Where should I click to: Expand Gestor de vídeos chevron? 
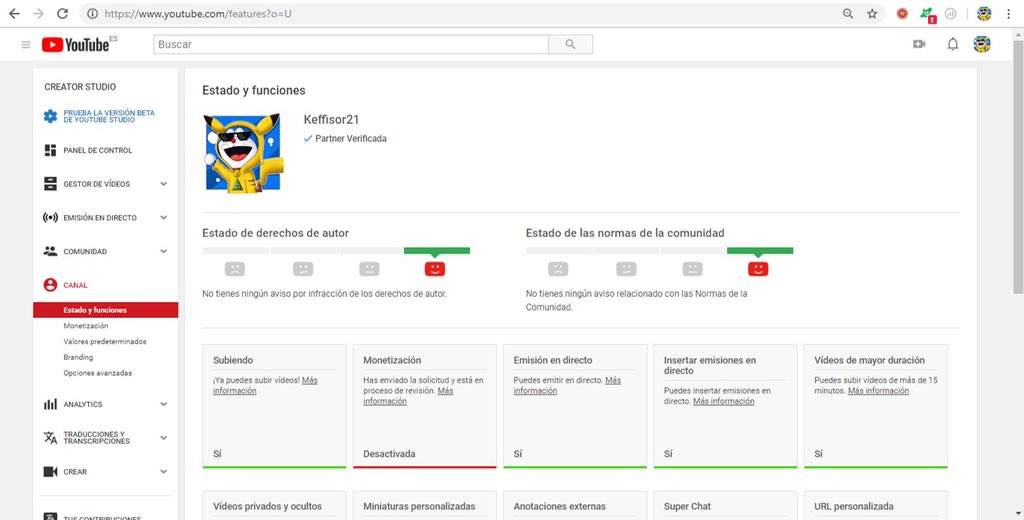pyautogui.click(x=163, y=184)
